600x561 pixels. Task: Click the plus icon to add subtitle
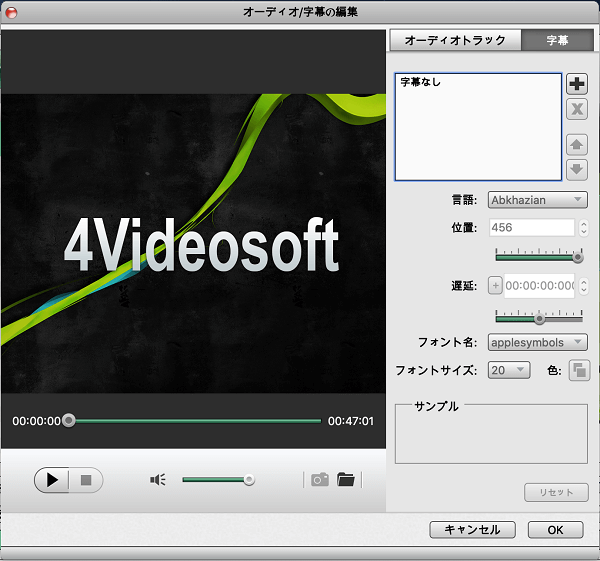click(x=577, y=83)
